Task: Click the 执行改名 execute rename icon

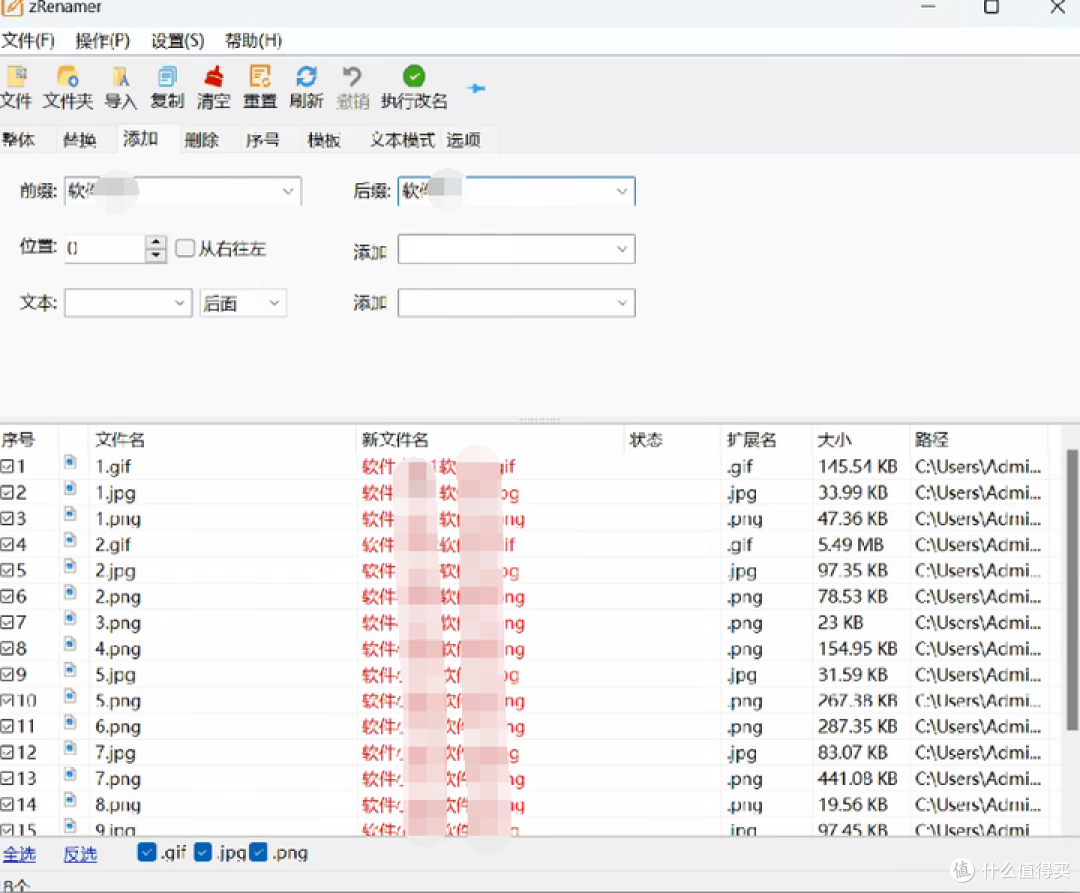Action: pos(414,76)
